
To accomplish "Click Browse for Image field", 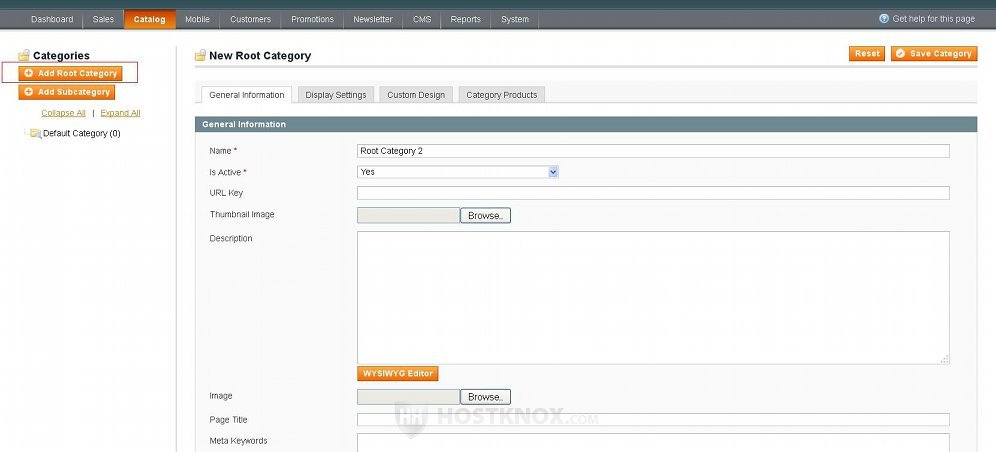I will (x=485, y=397).
